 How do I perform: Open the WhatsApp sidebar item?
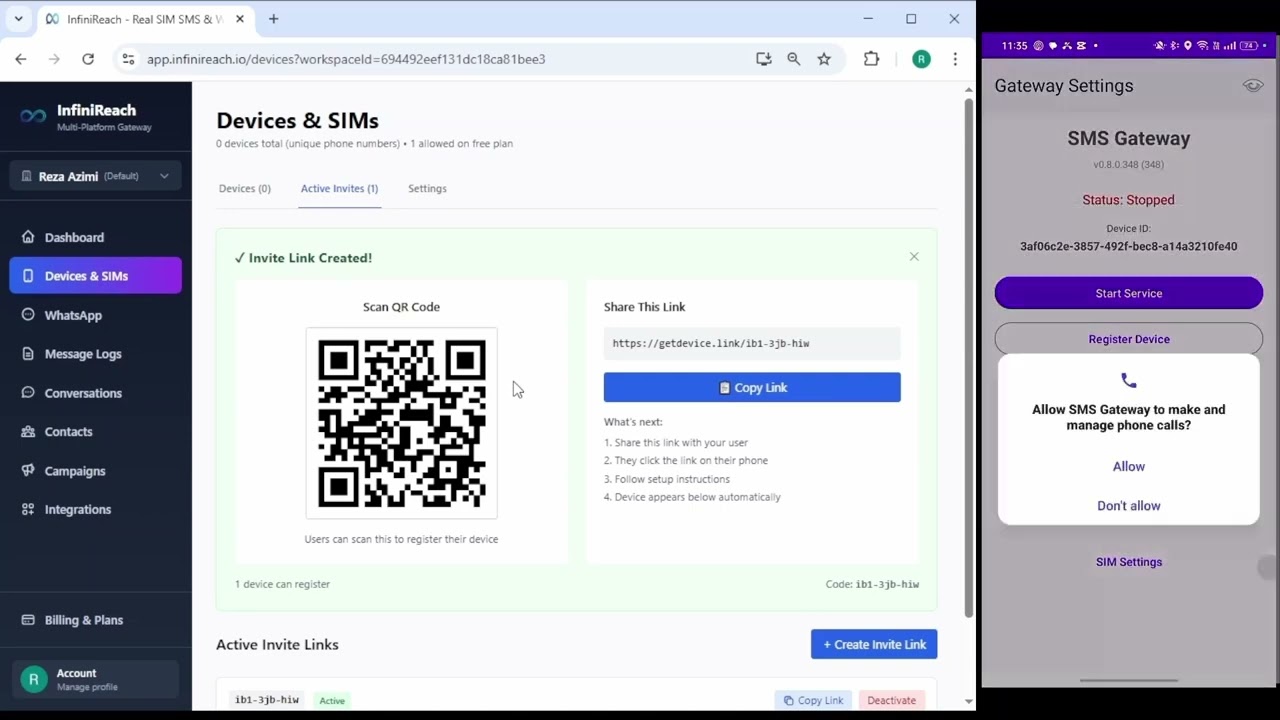point(96,315)
